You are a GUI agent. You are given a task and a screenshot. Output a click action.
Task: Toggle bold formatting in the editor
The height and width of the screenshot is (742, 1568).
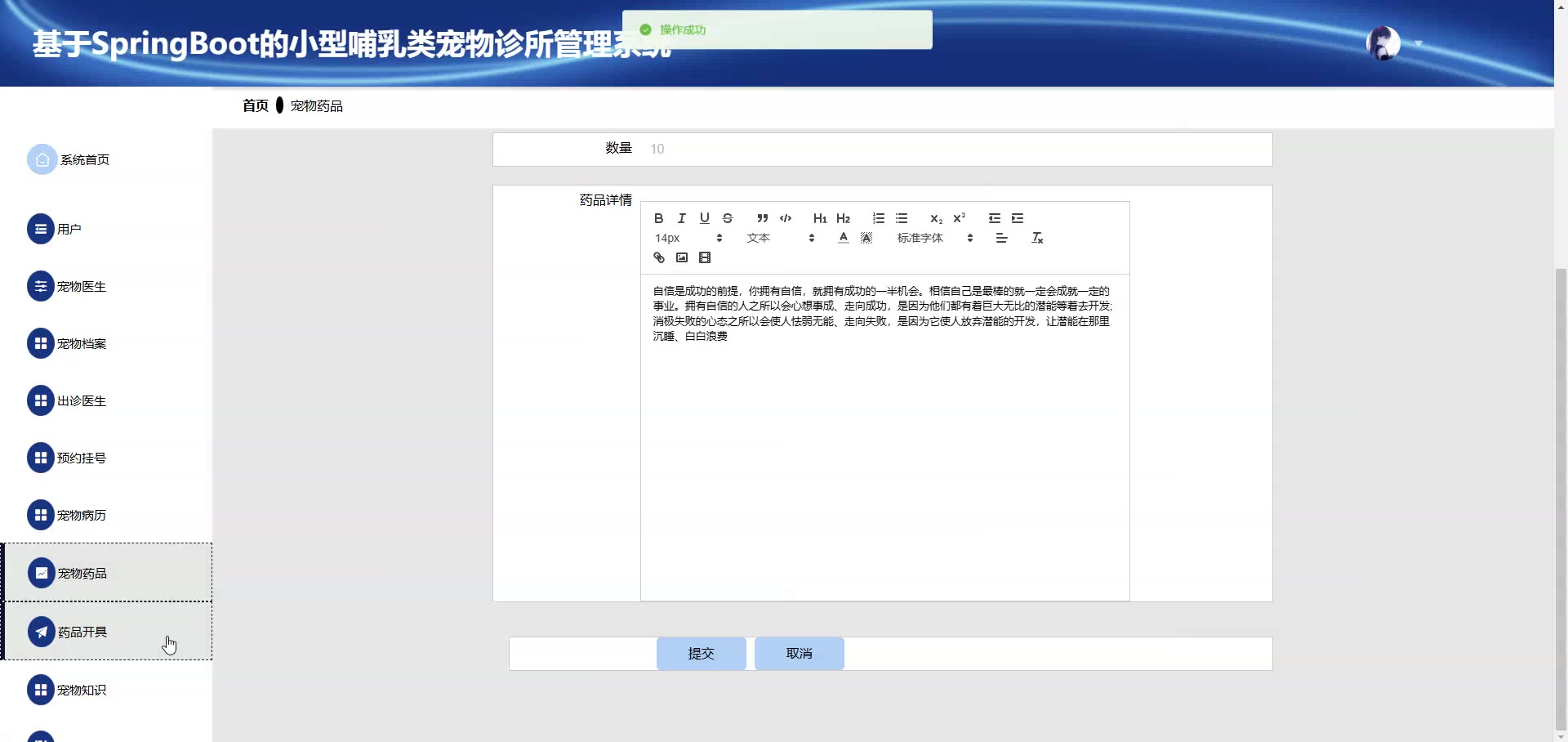[x=659, y=218]
